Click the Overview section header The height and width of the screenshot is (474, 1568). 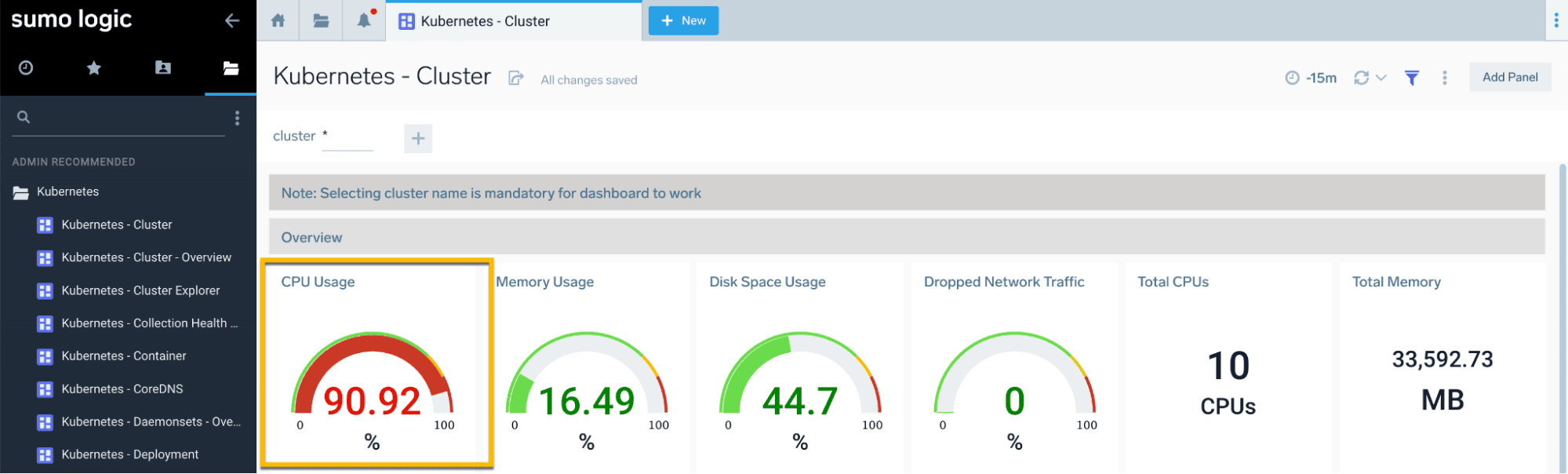pos(907,237)
